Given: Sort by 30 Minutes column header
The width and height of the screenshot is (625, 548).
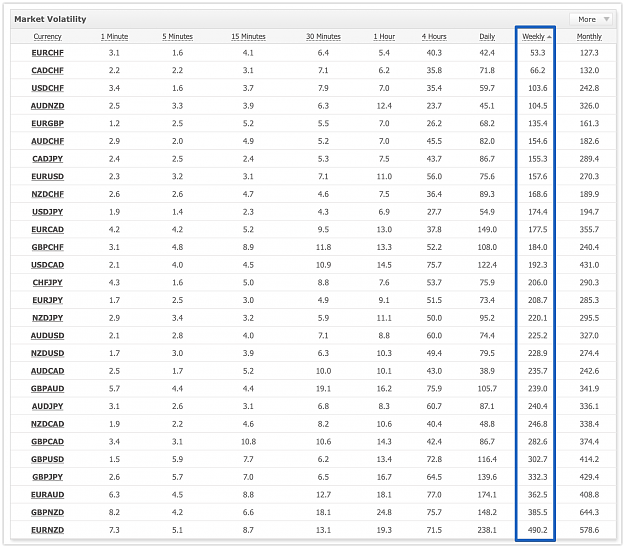Looking at the screenshot, I should [x=323, y=37].
